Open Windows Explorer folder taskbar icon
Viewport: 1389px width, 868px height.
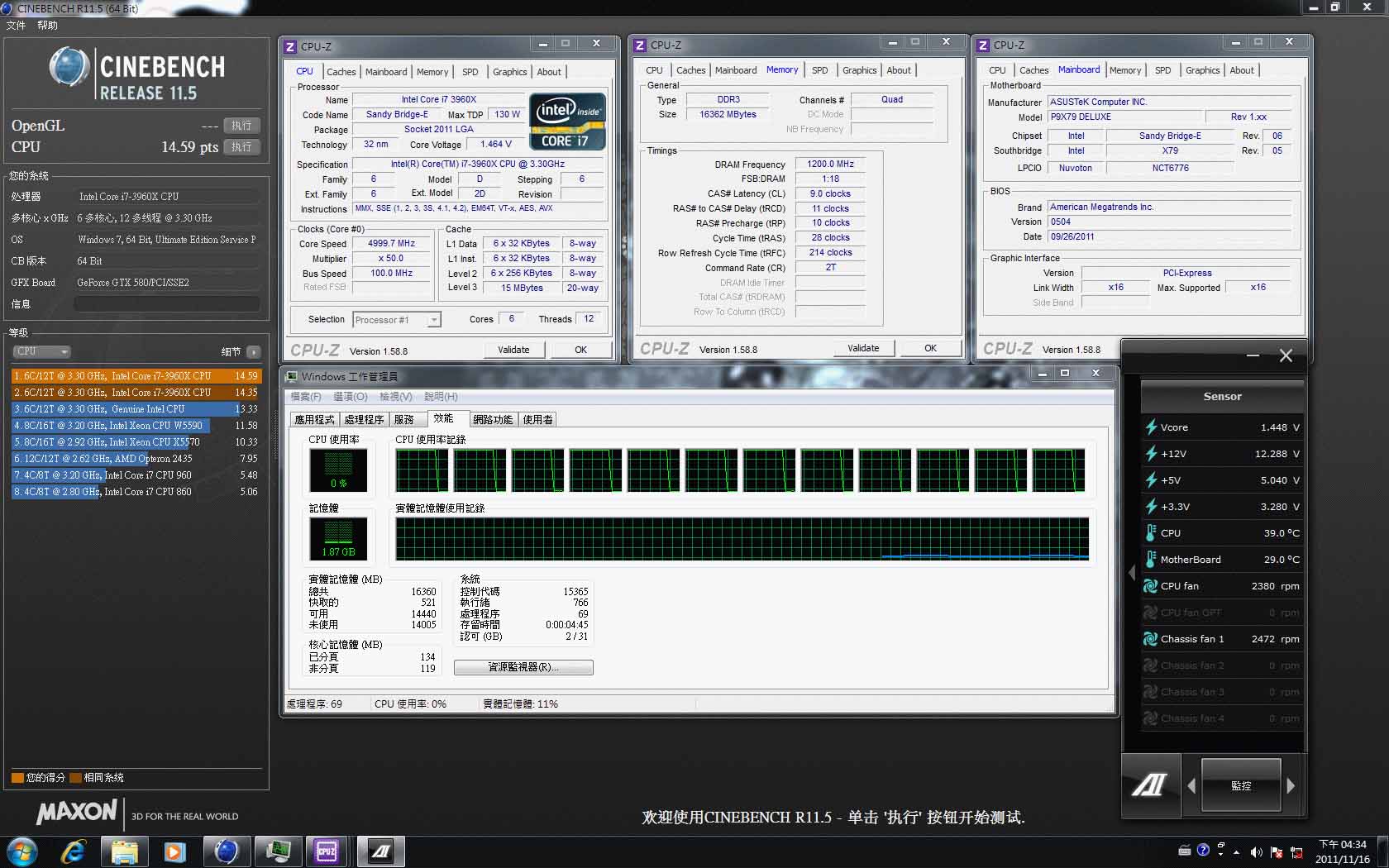[x=124, y=851]
